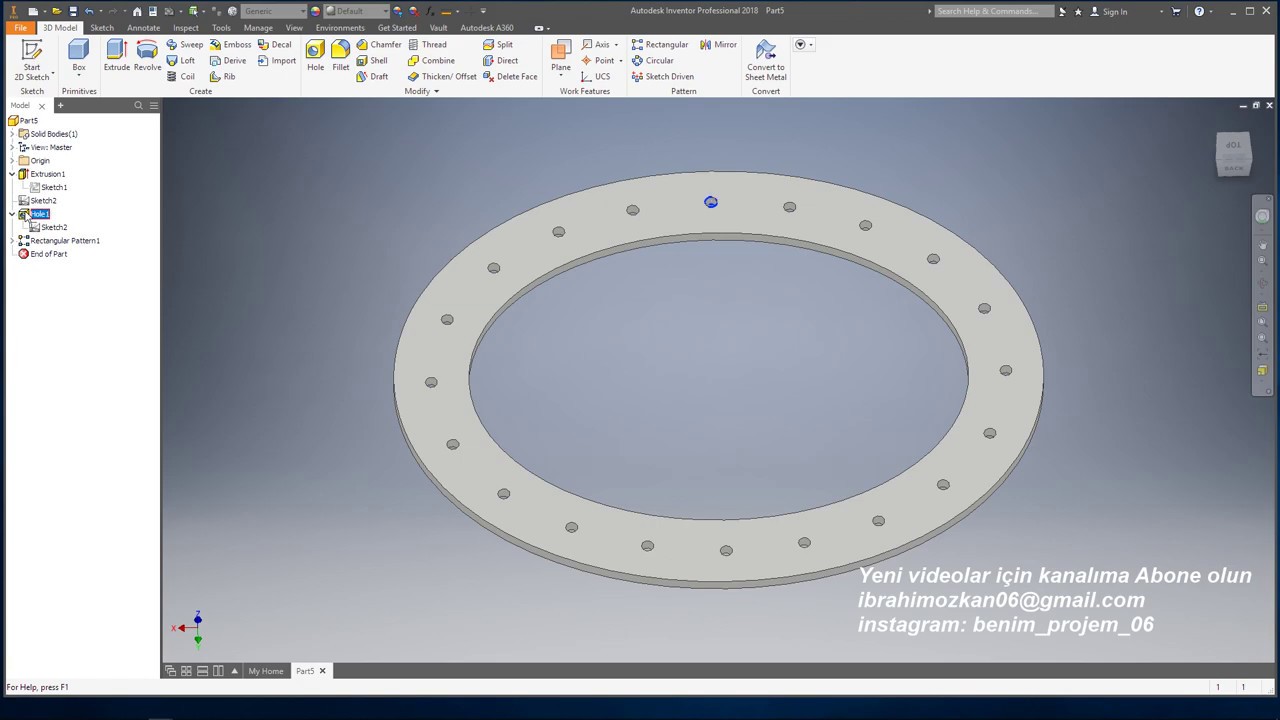The height and width of the screenshot is (720, 1280).
Task: Click the Import tool
Action: [x=277, y=61]
